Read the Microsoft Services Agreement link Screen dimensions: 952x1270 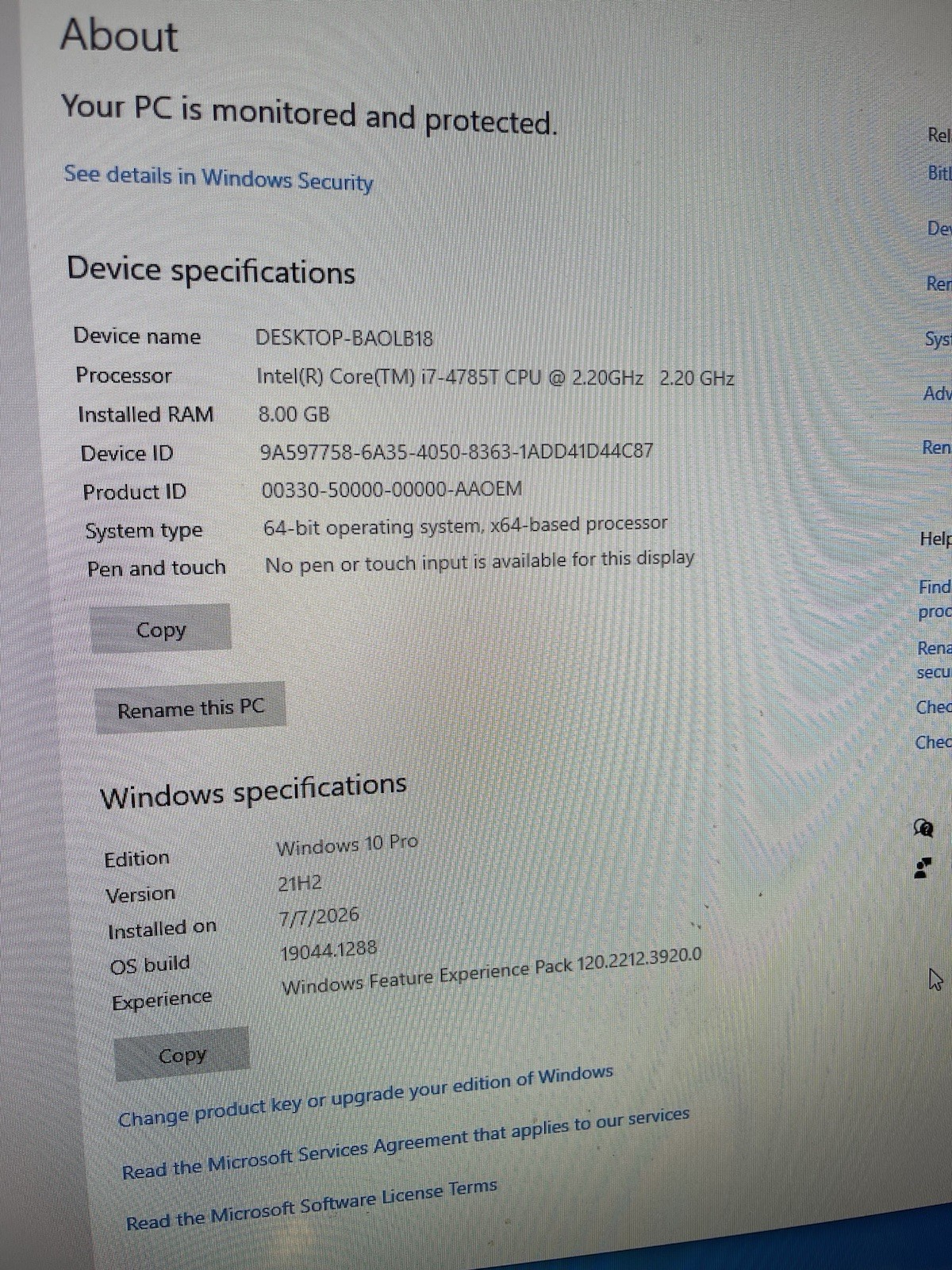click(405, 1144)
